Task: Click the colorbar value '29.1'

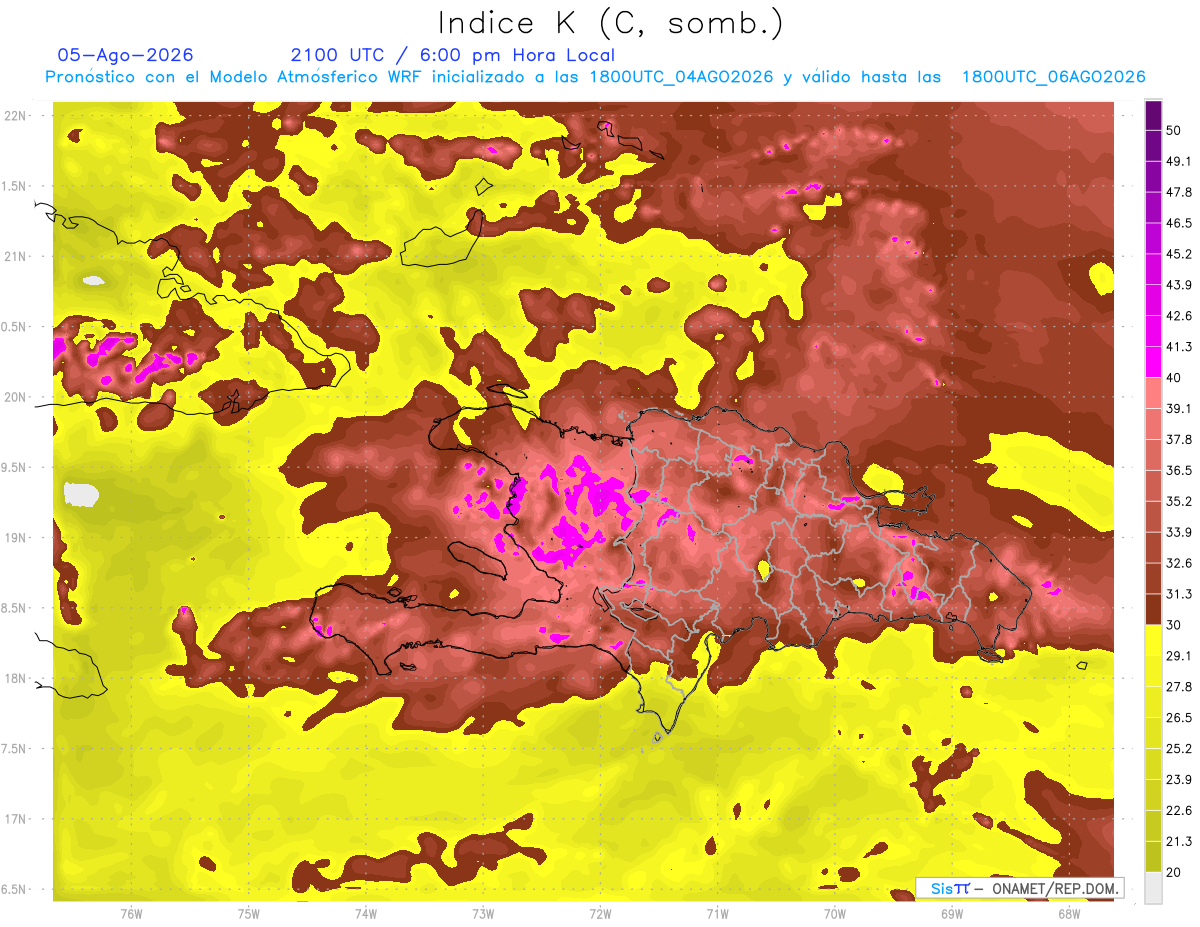Action: pyautogui.click(x=1179, y=656)
